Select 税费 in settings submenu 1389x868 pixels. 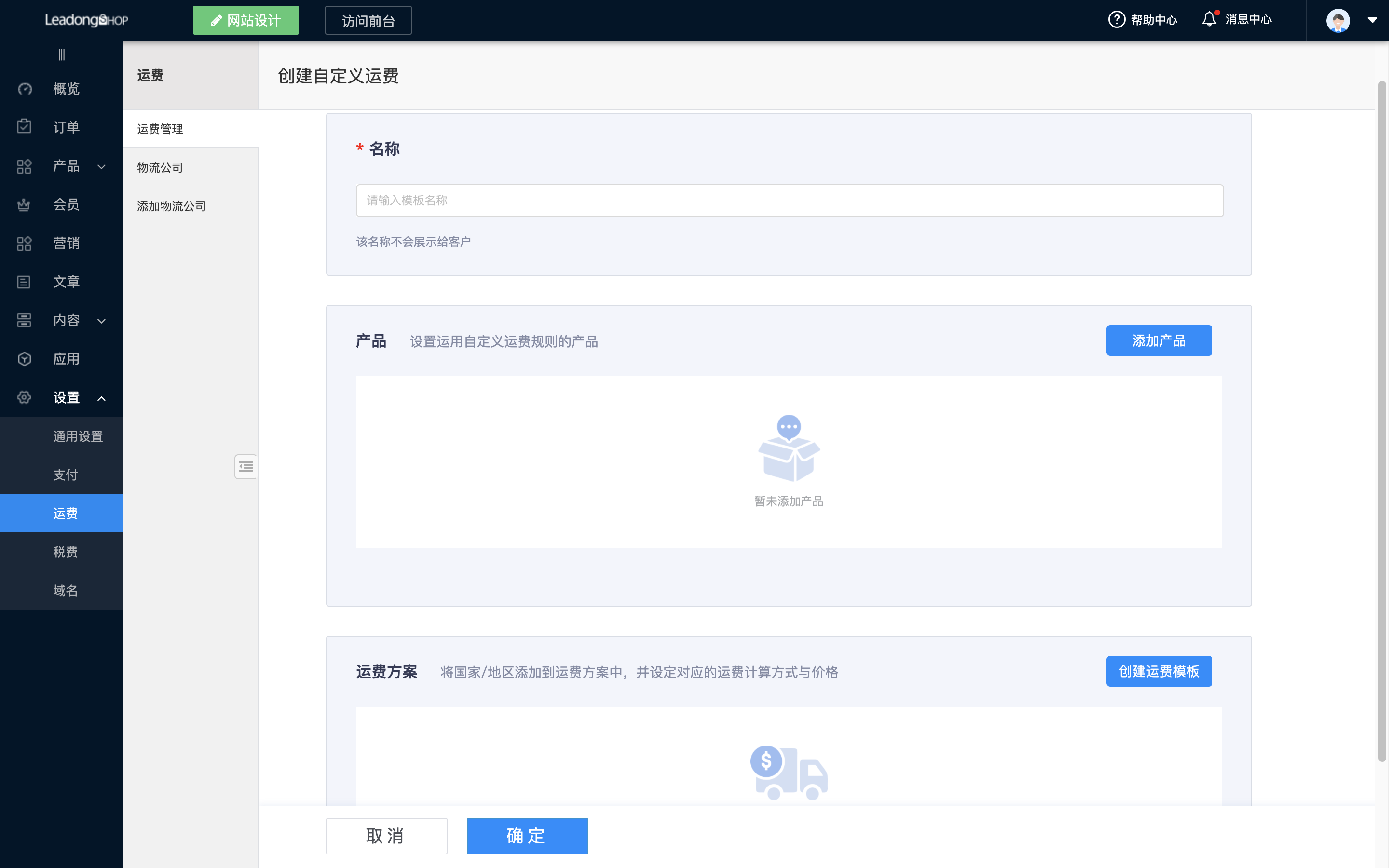66,552
